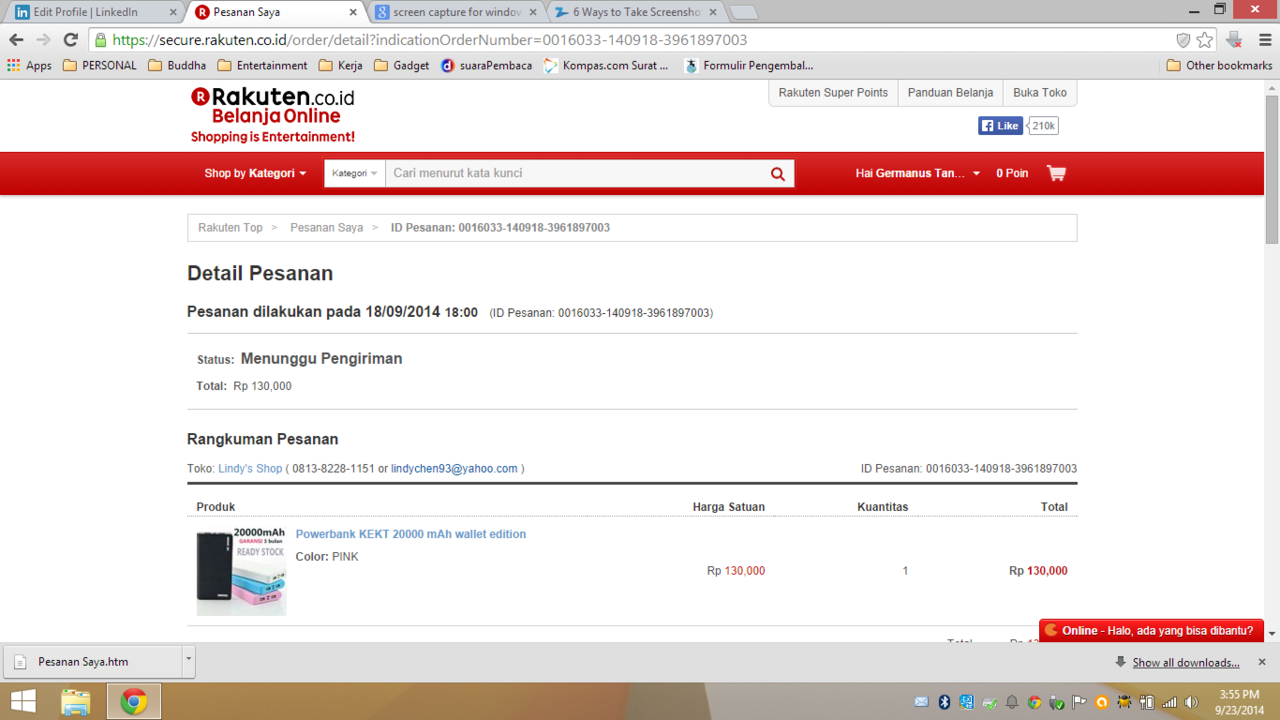Open the volume speaker tray icon

point(1190,702)
